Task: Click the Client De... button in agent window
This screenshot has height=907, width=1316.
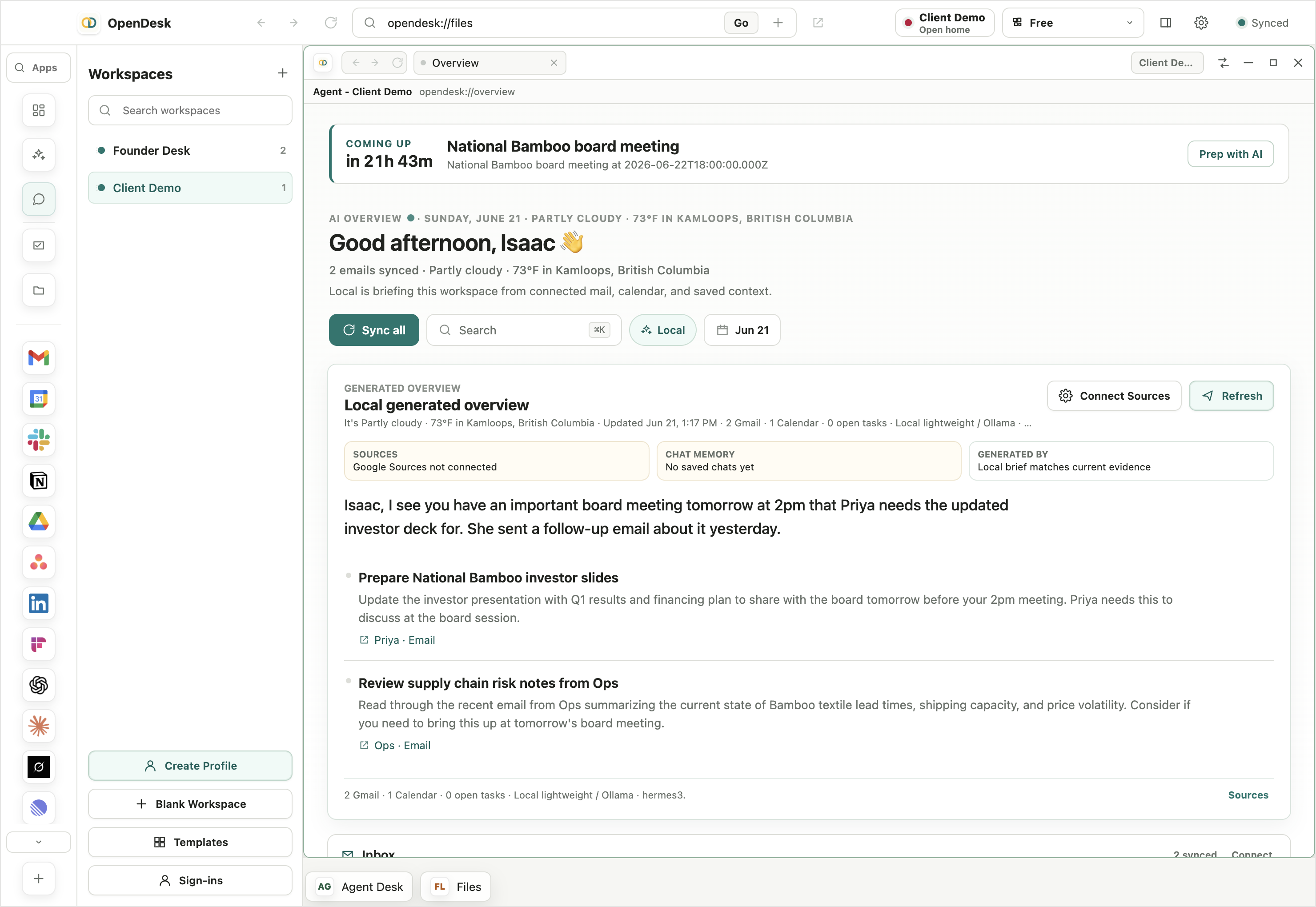Action: point(1167,63)
